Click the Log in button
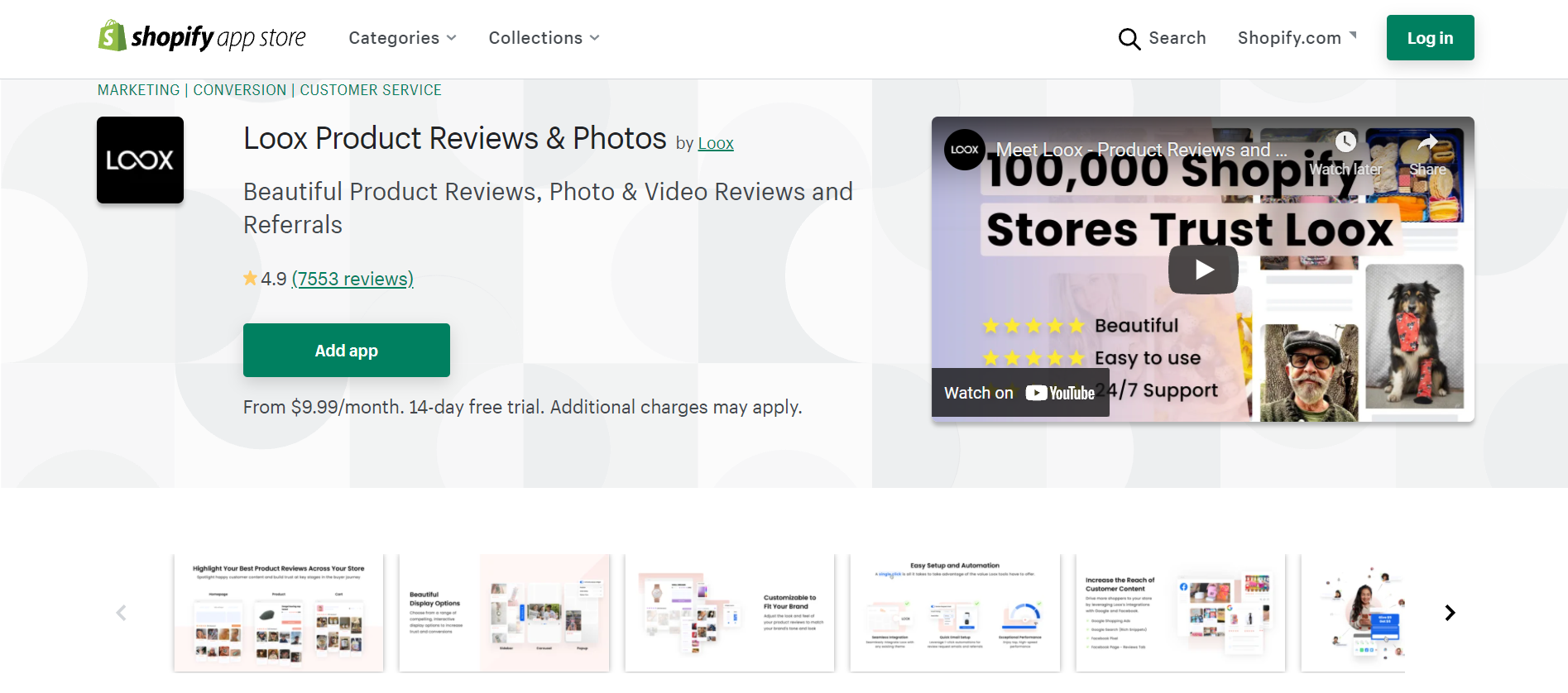 click(1430, 38)
